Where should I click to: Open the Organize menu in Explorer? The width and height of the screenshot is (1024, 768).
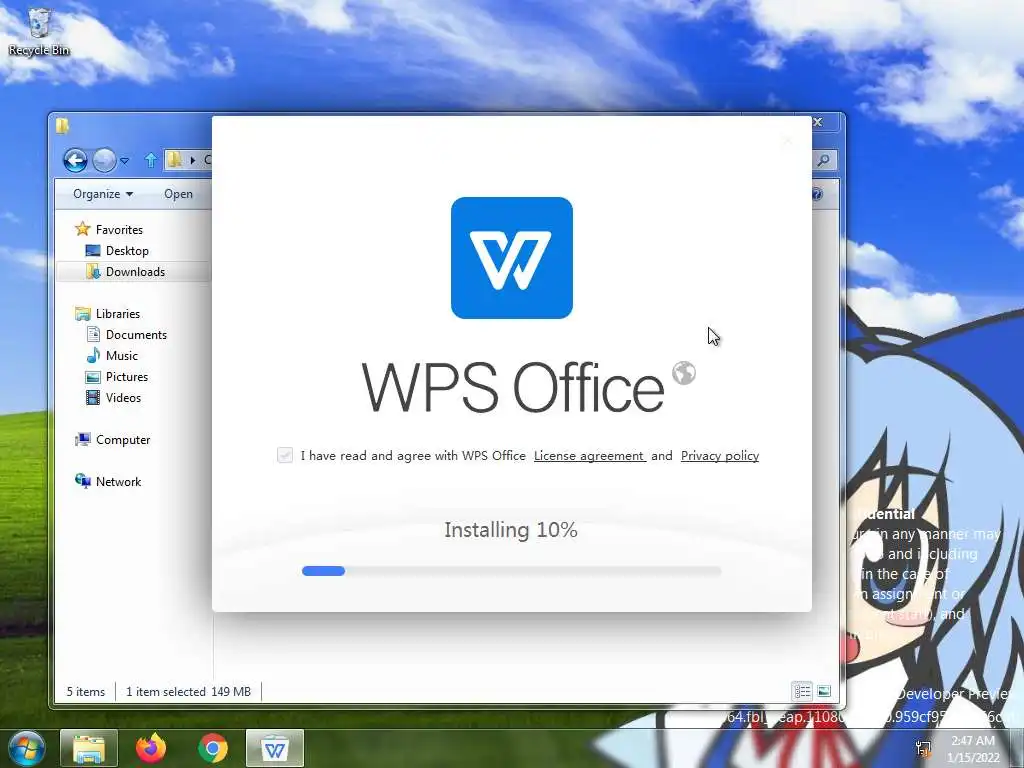(103, 194)
